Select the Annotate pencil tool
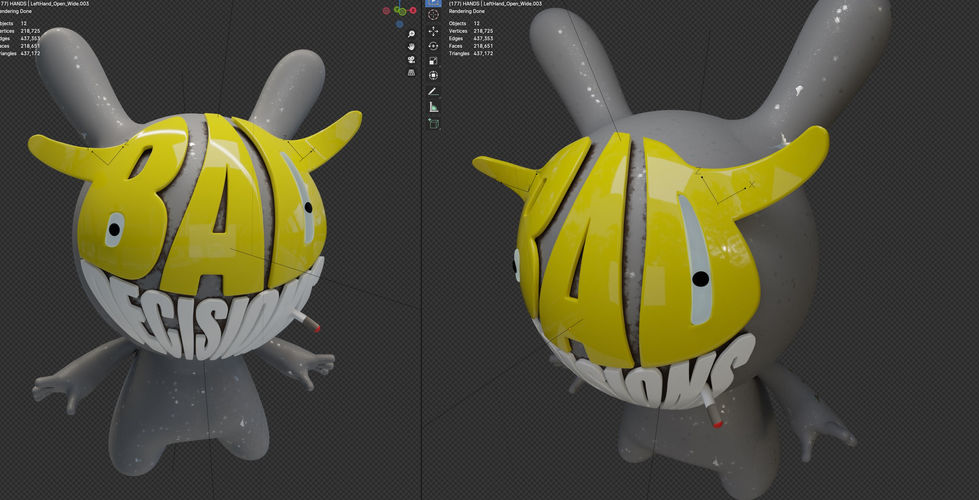 pyautogui.click(x=433, y=91)
